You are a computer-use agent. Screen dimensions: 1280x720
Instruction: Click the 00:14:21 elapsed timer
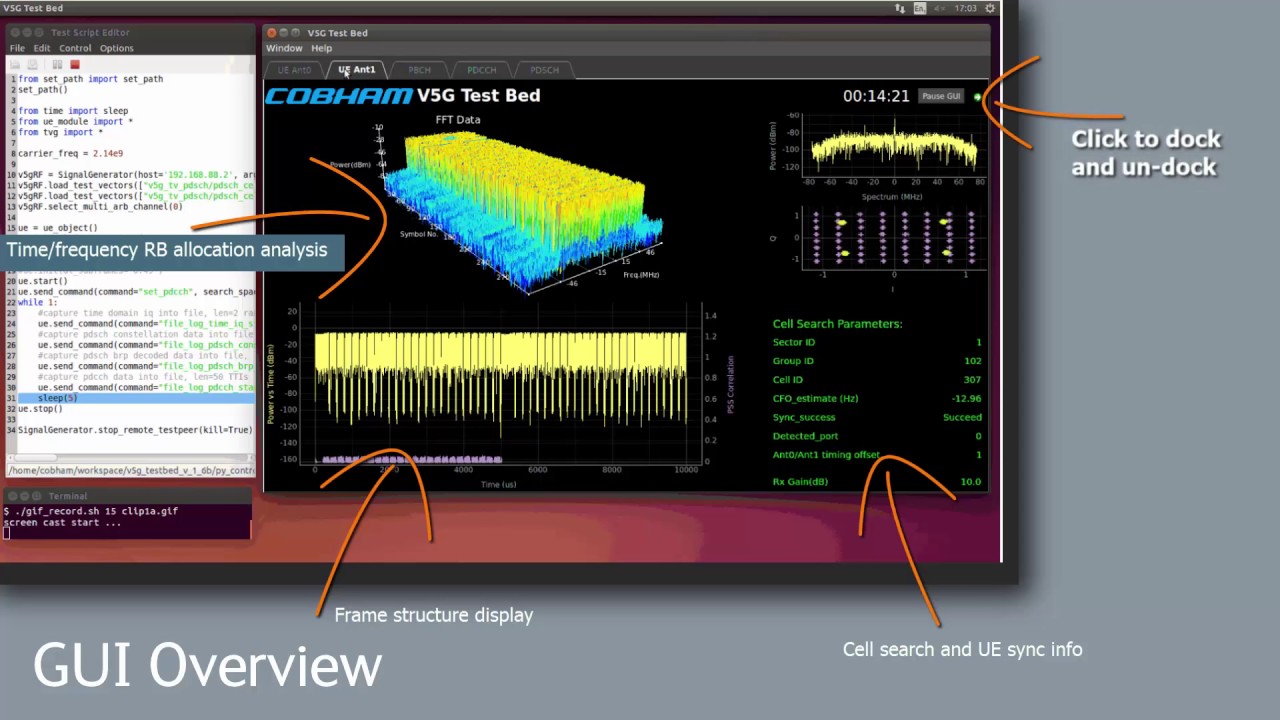tap(876, 96)
